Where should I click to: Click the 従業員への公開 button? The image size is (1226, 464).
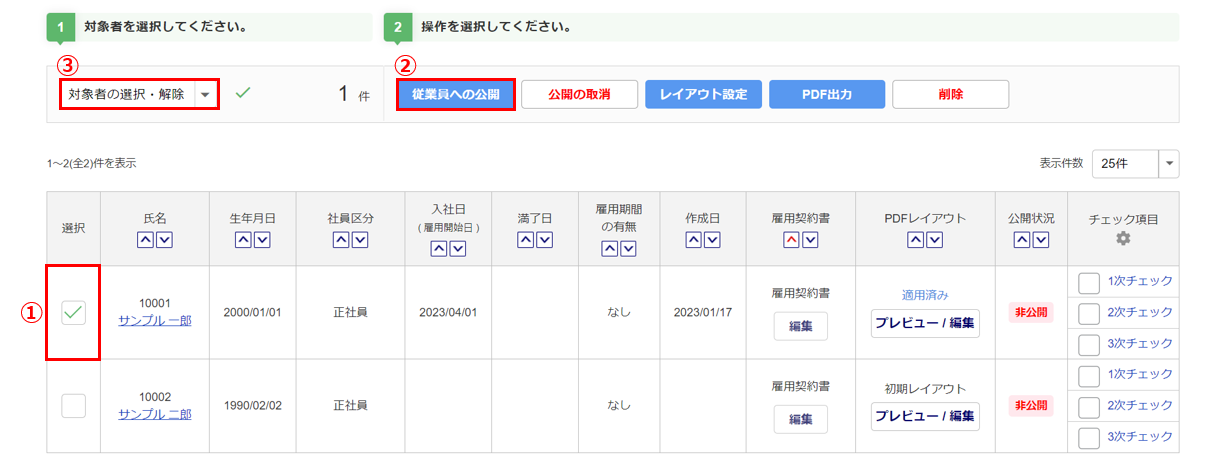click(455, 94)
